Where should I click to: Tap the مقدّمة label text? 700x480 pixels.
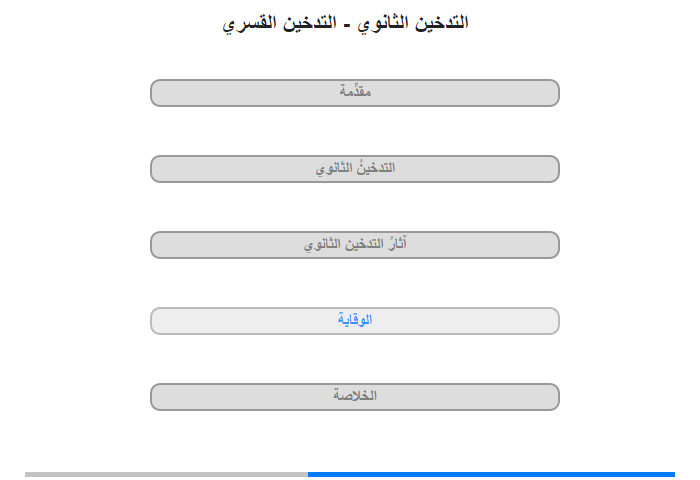click(355, 91)
